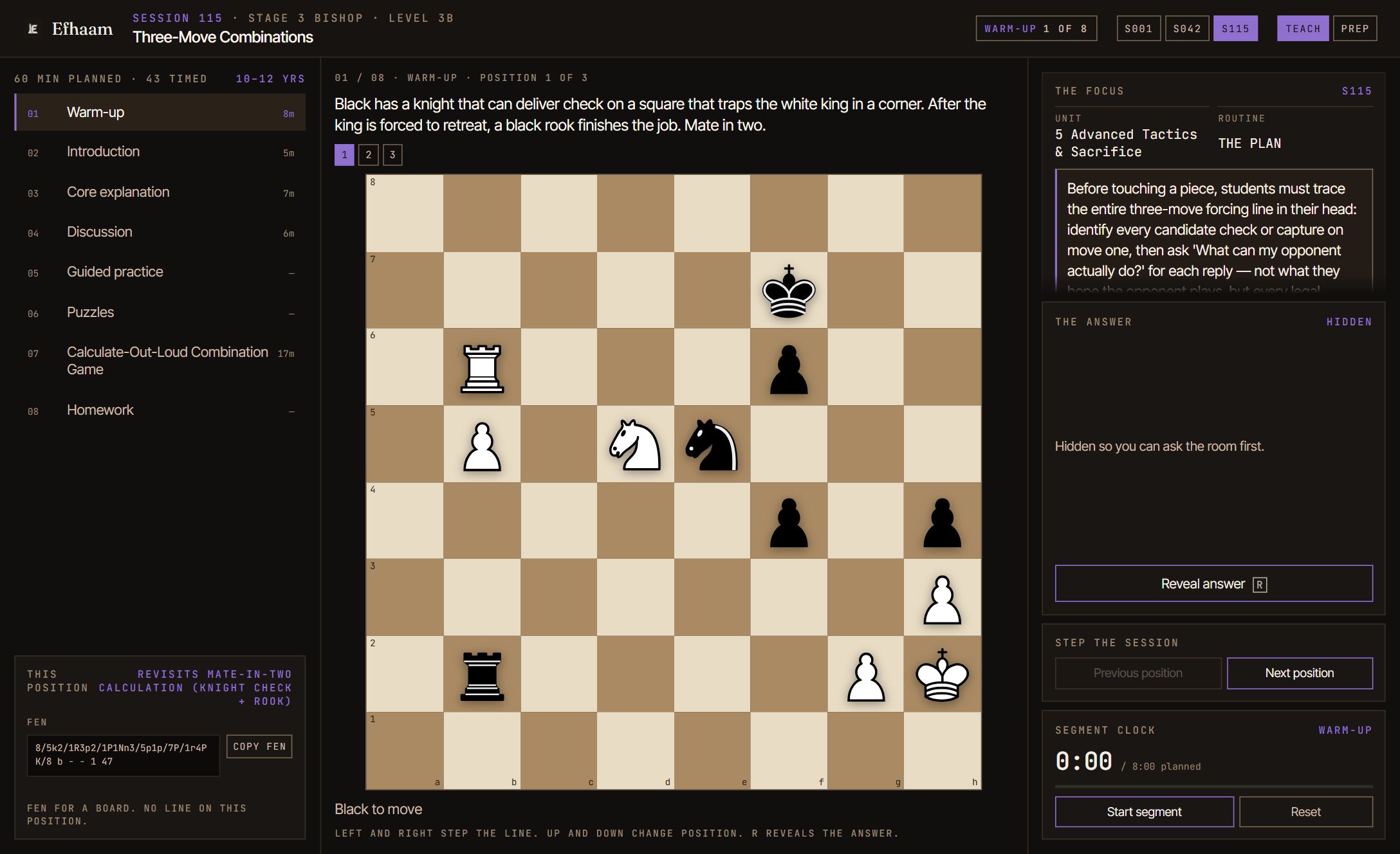This screenshot has height=854, width=1400.
Task: Click the Efhaam logo icon
Action: coord(33,29)
